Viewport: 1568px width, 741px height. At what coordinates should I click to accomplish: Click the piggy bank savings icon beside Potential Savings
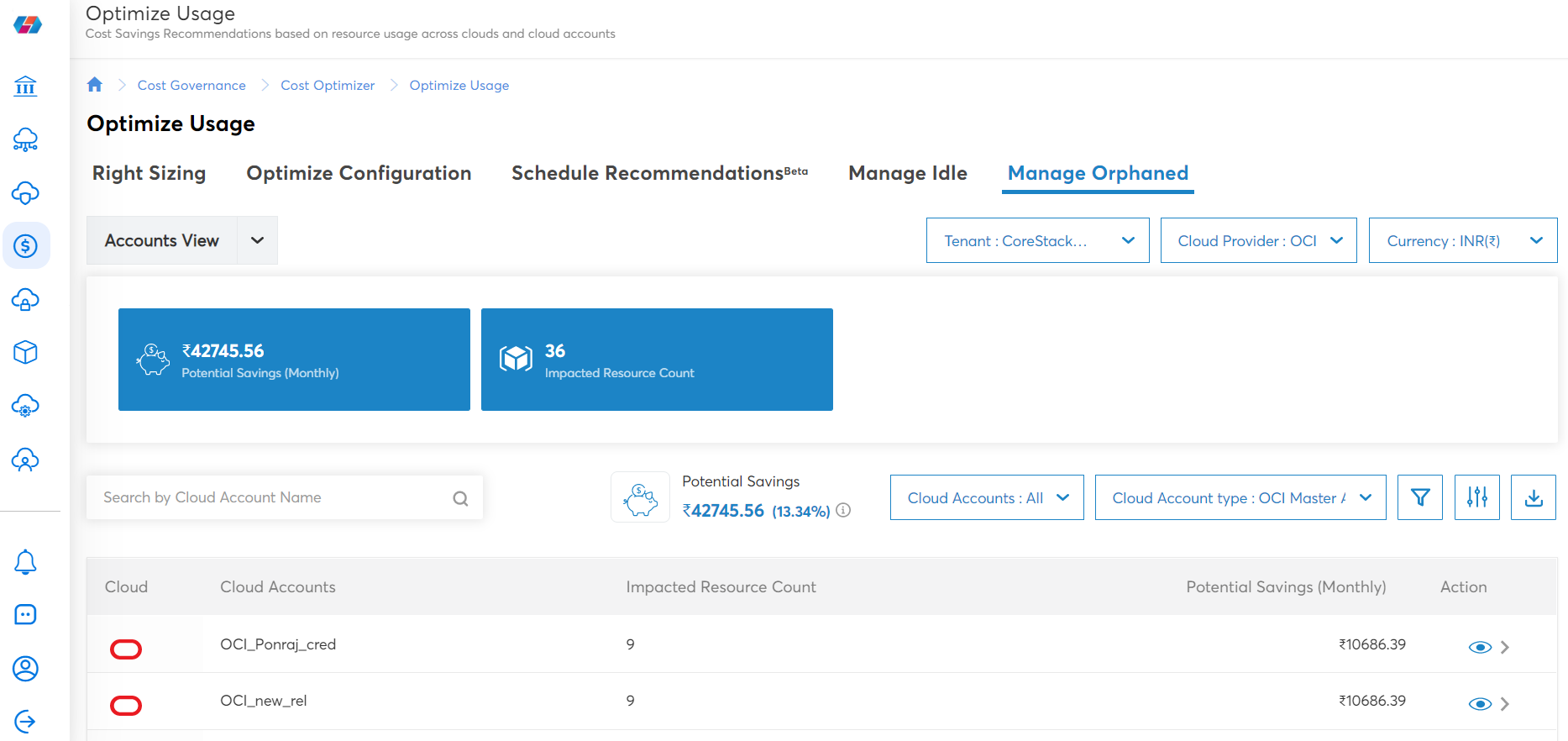[640, 497]
